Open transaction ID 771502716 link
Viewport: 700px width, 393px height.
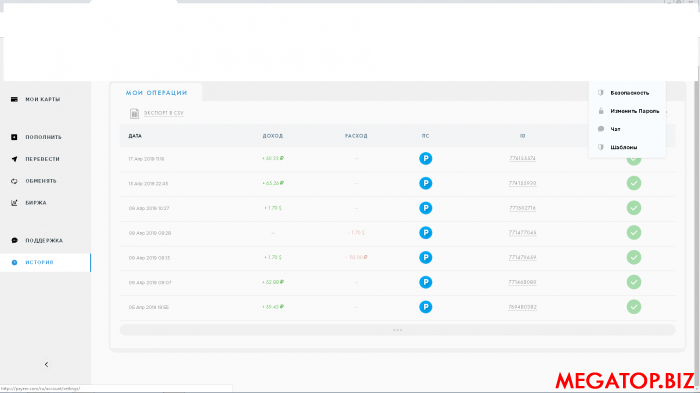pyautogui.click(x=522, y=208)
